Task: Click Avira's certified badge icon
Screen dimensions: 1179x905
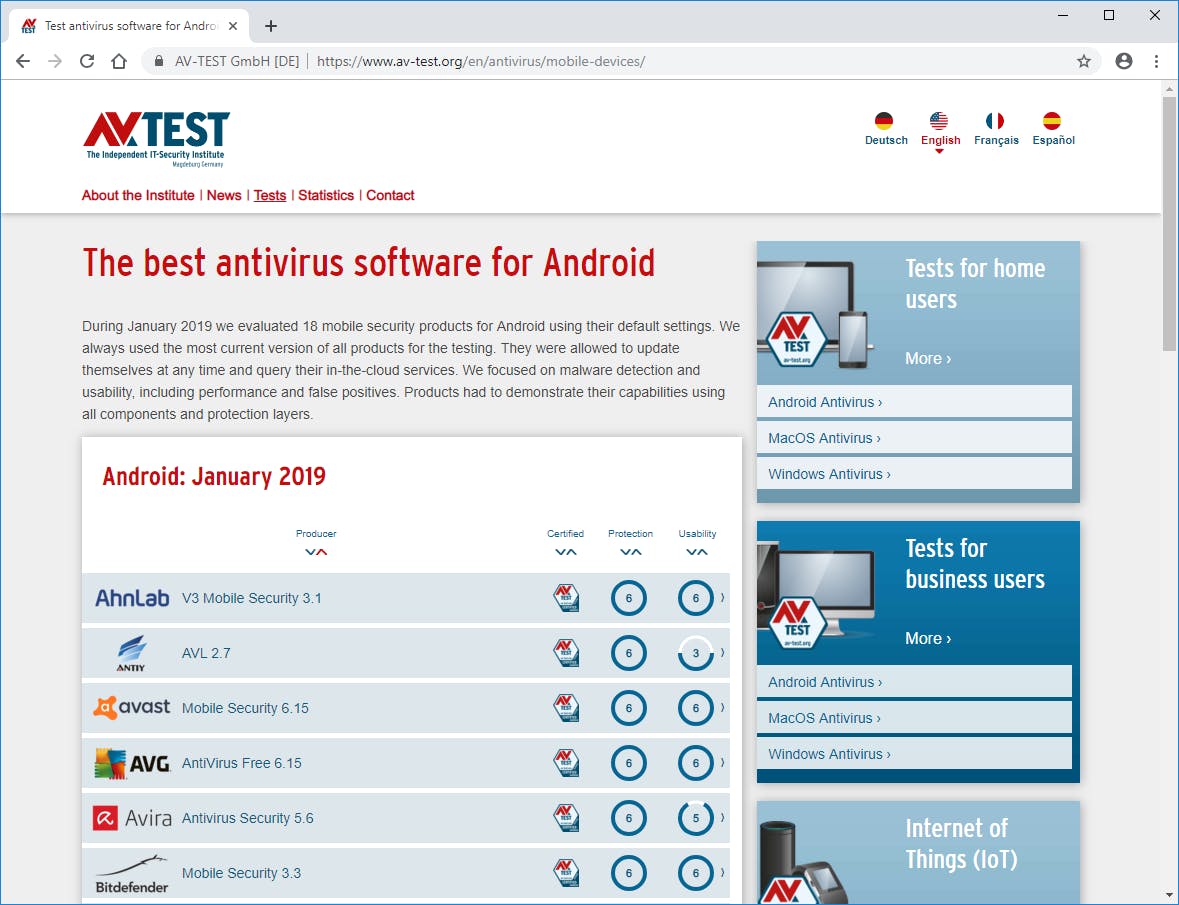Action: [x=566, y=818]
